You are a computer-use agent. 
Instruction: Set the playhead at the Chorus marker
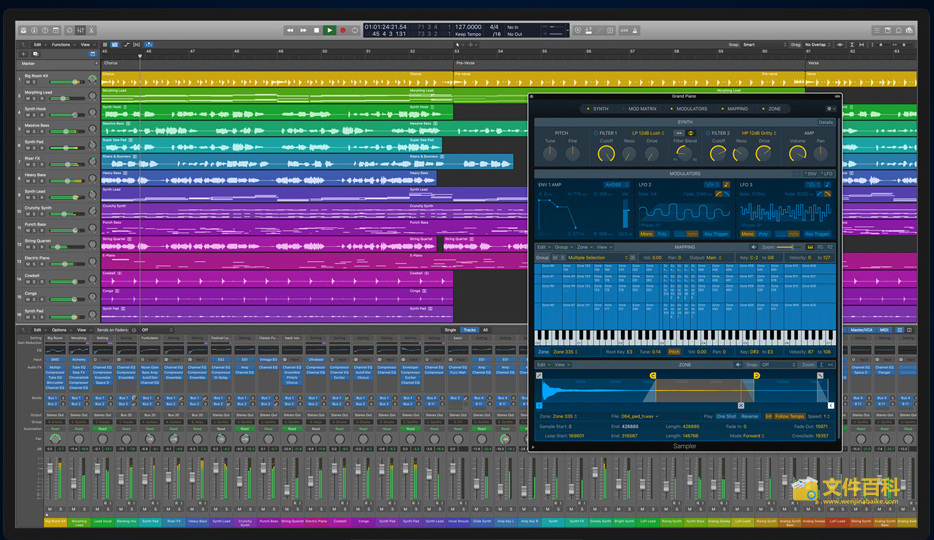pos(111,63)
